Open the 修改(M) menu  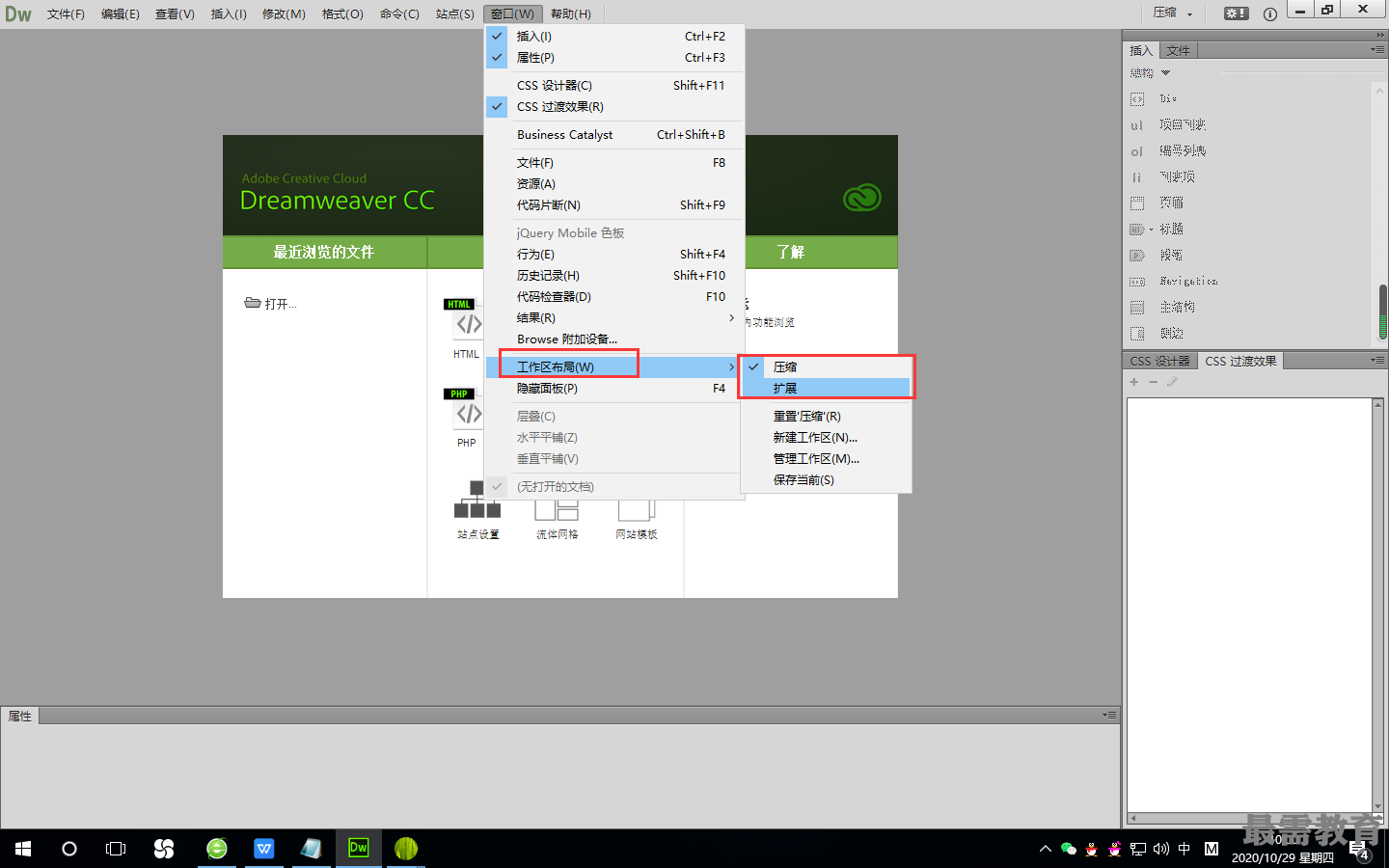coord(284,14)
